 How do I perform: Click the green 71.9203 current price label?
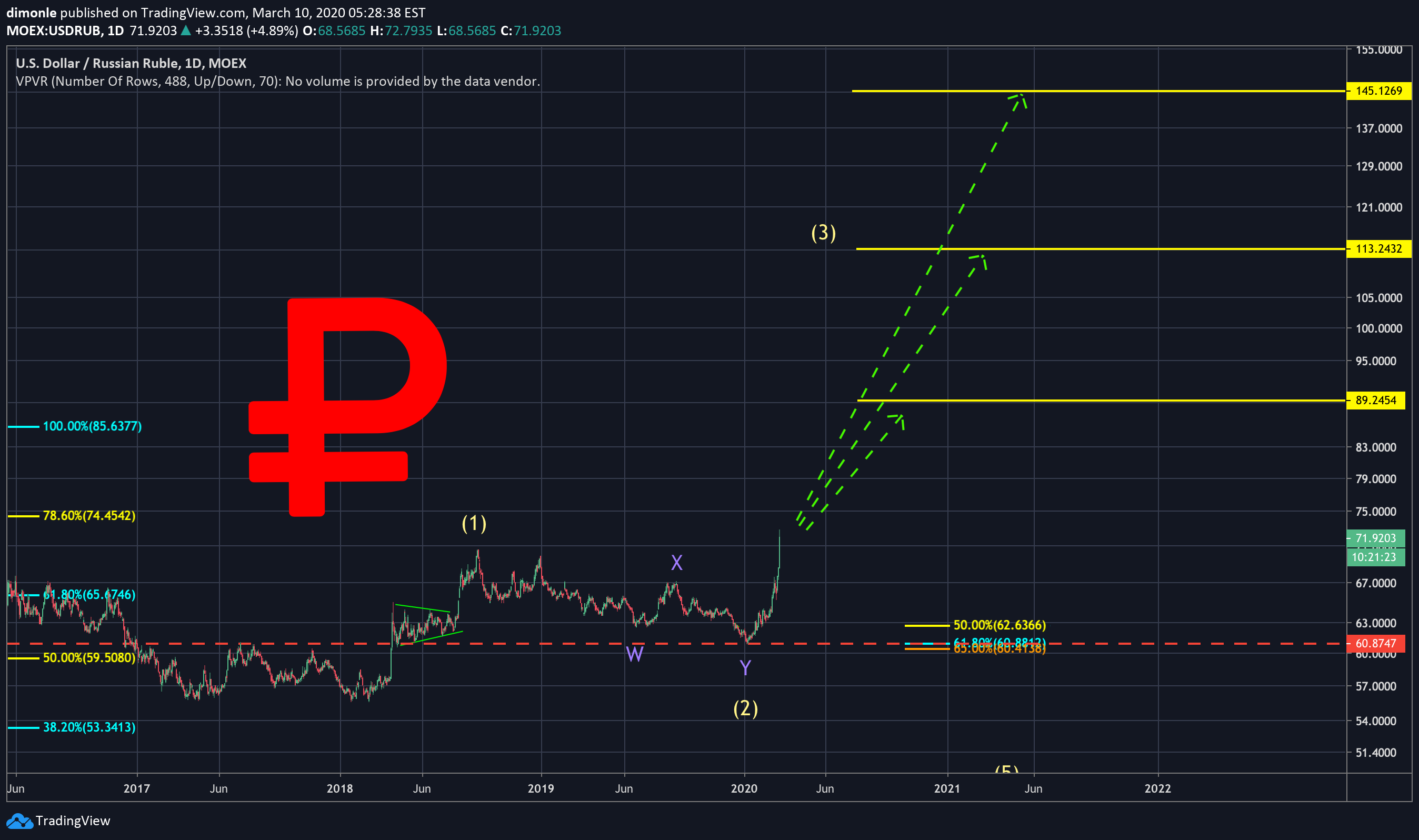tap(1375, 538)
